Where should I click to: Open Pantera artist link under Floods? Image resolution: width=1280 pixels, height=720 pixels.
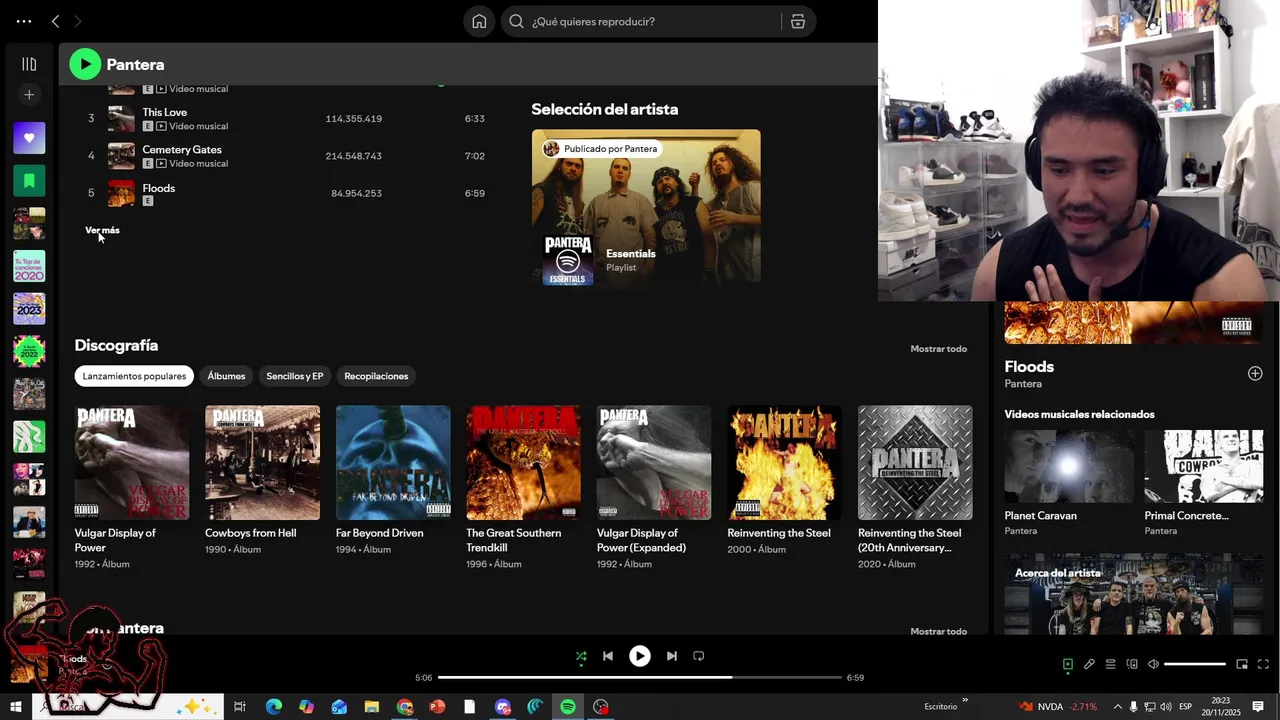pos(1023,384)
